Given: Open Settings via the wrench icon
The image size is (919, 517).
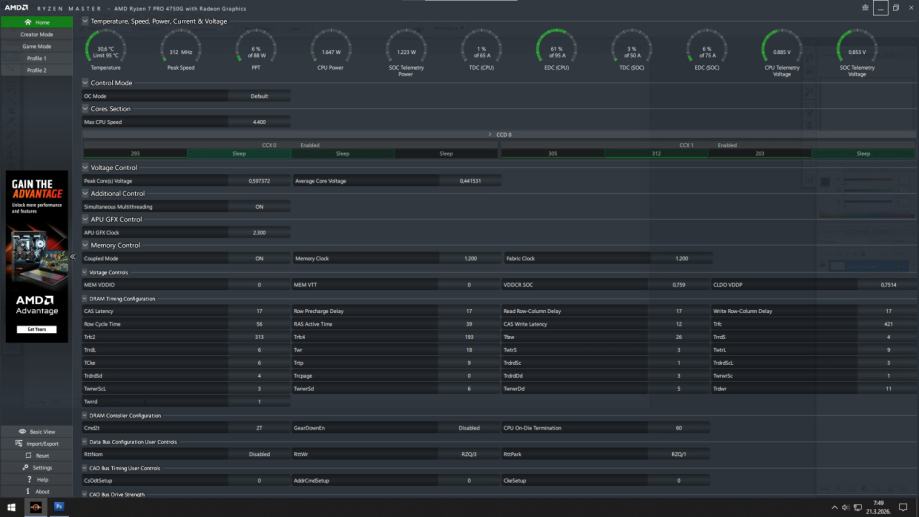Looking at the screenshot, I should pos(25,468).
